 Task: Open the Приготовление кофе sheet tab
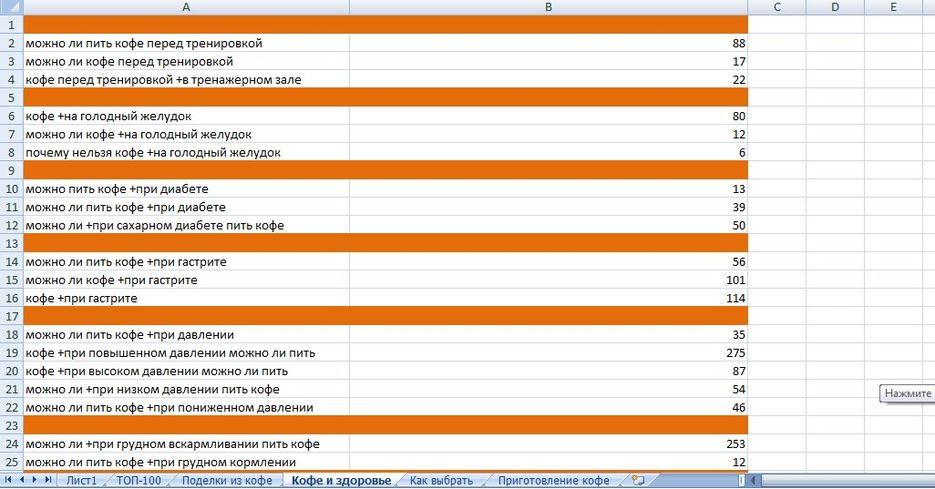(554, 481)
